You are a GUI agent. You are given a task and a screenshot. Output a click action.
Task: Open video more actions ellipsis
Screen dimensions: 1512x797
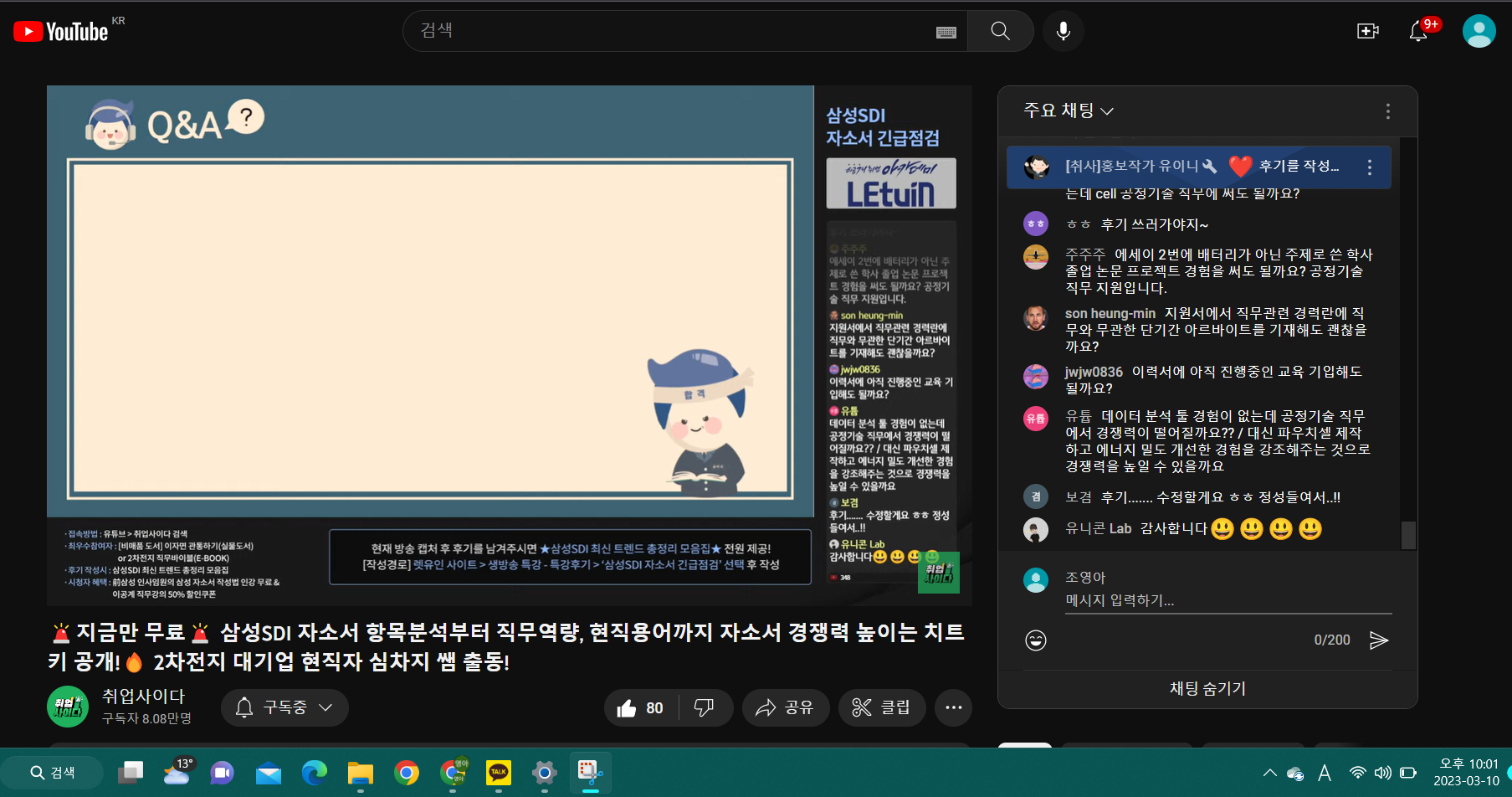pyautogui.click(x=953, y=708)
